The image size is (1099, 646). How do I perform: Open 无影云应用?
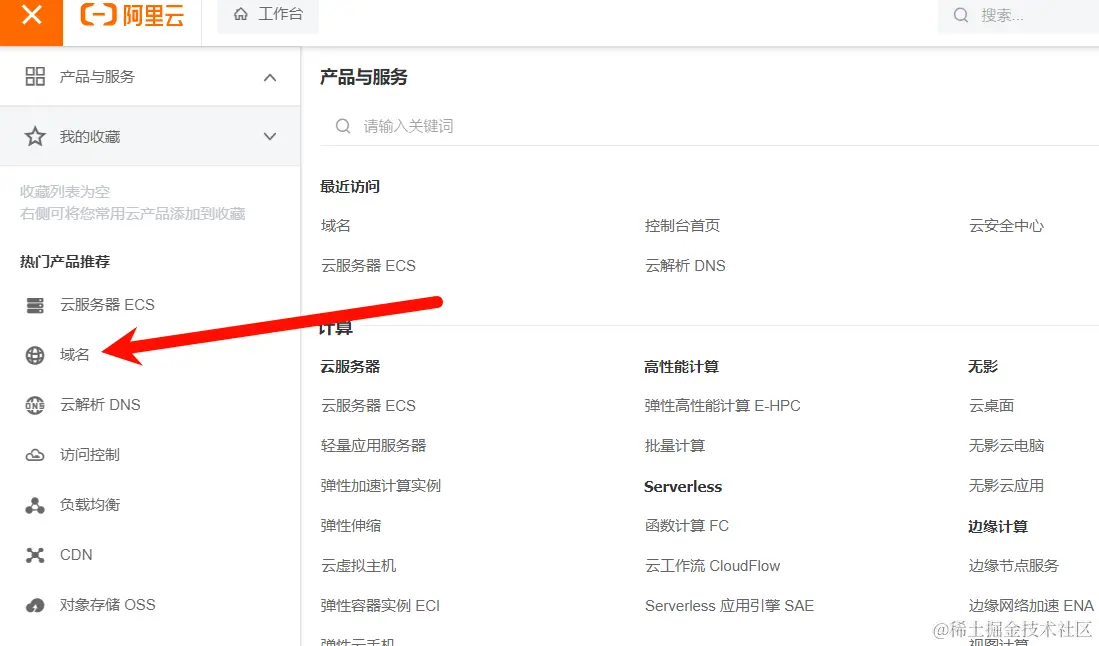point(1006,486)
